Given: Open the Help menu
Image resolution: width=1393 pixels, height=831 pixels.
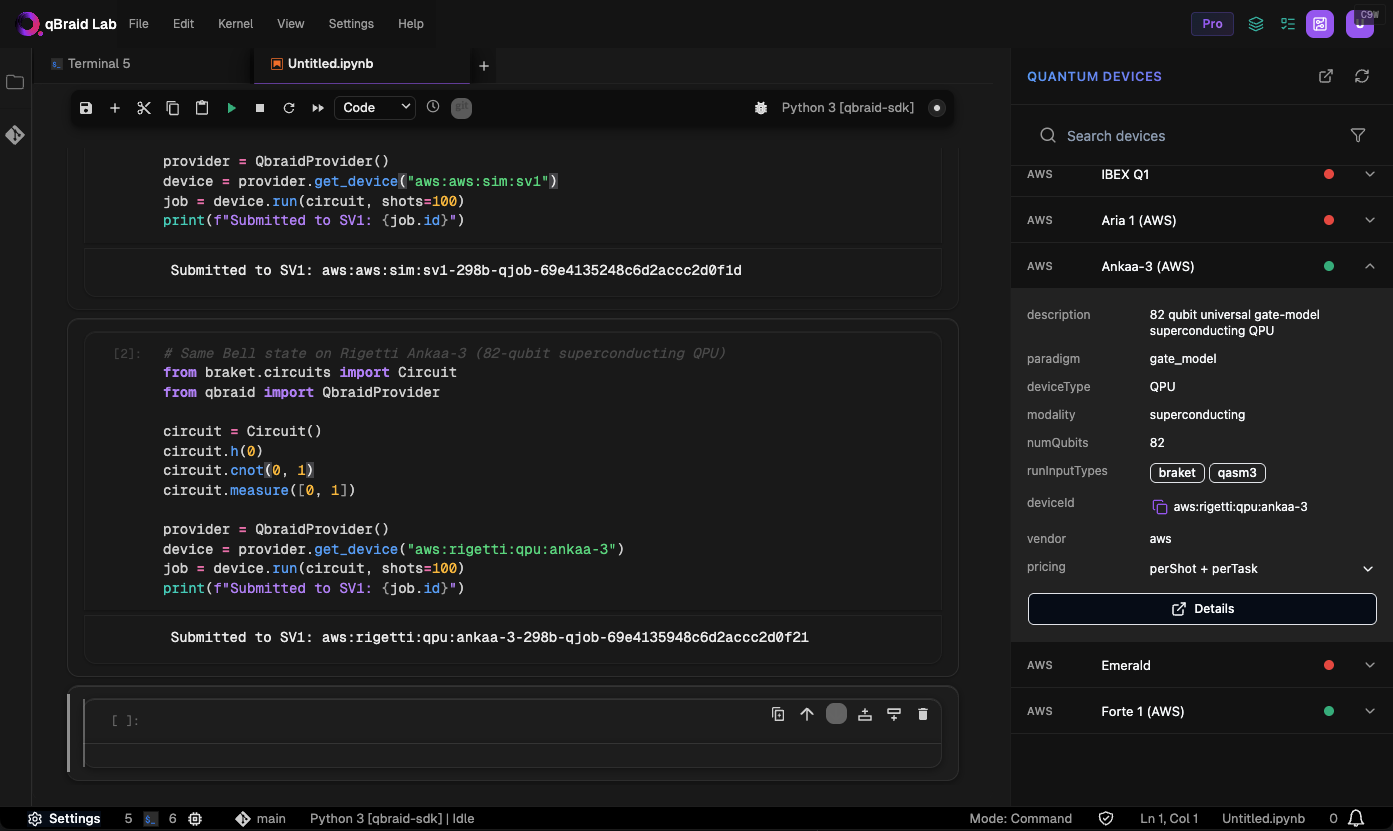Looking at the screenshot, I should tap(410, 23).
